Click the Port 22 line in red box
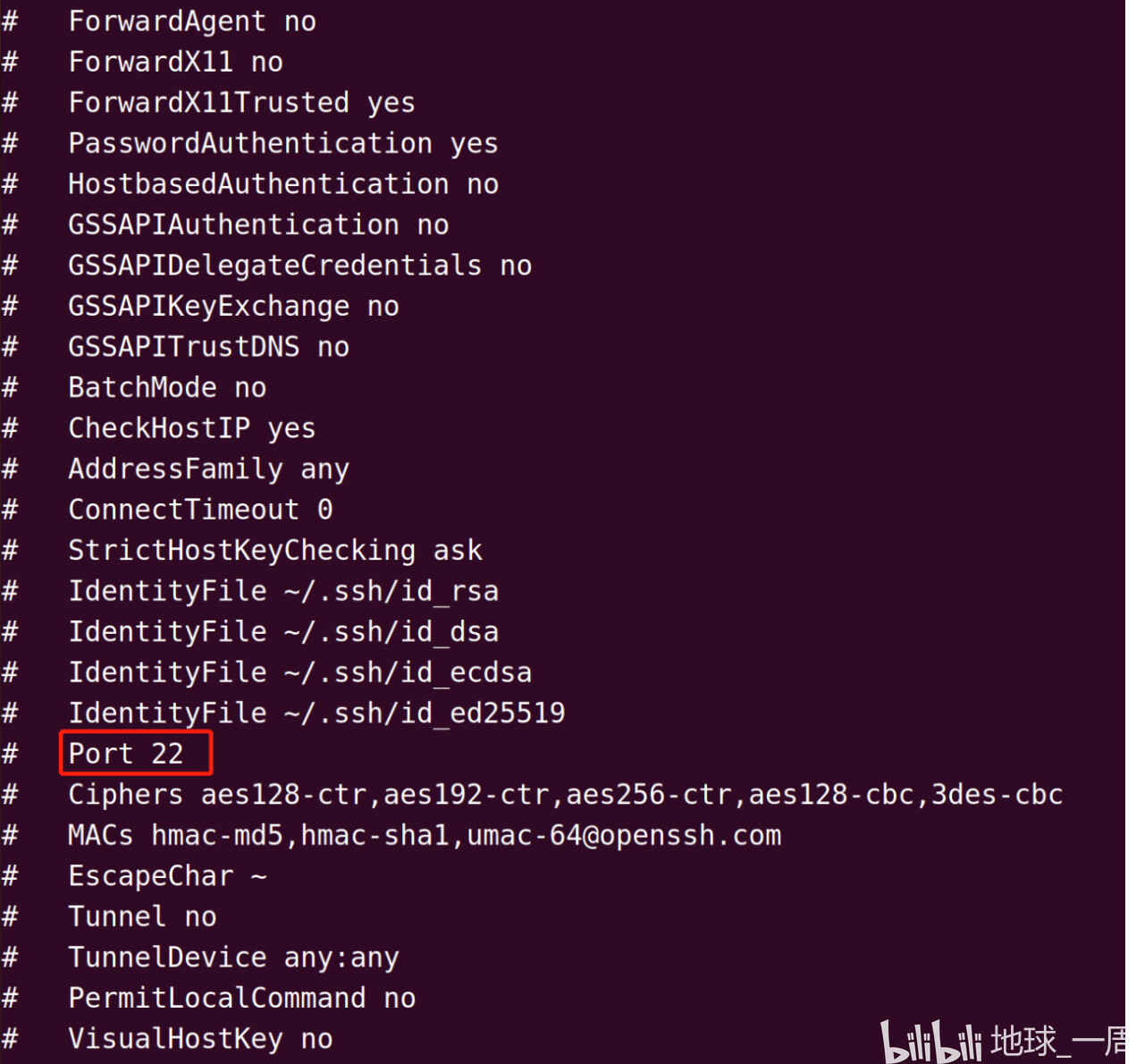Viewport: 1136px width, 1064px height. (126, 754)
